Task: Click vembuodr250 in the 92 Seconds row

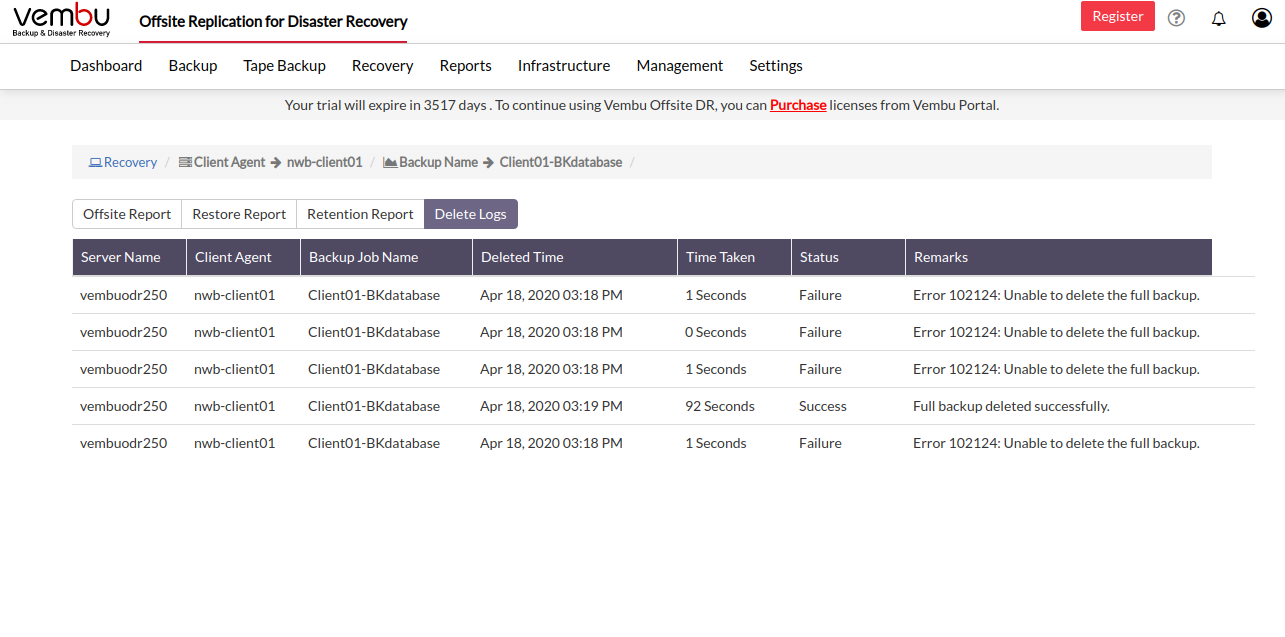Action: 124,406
